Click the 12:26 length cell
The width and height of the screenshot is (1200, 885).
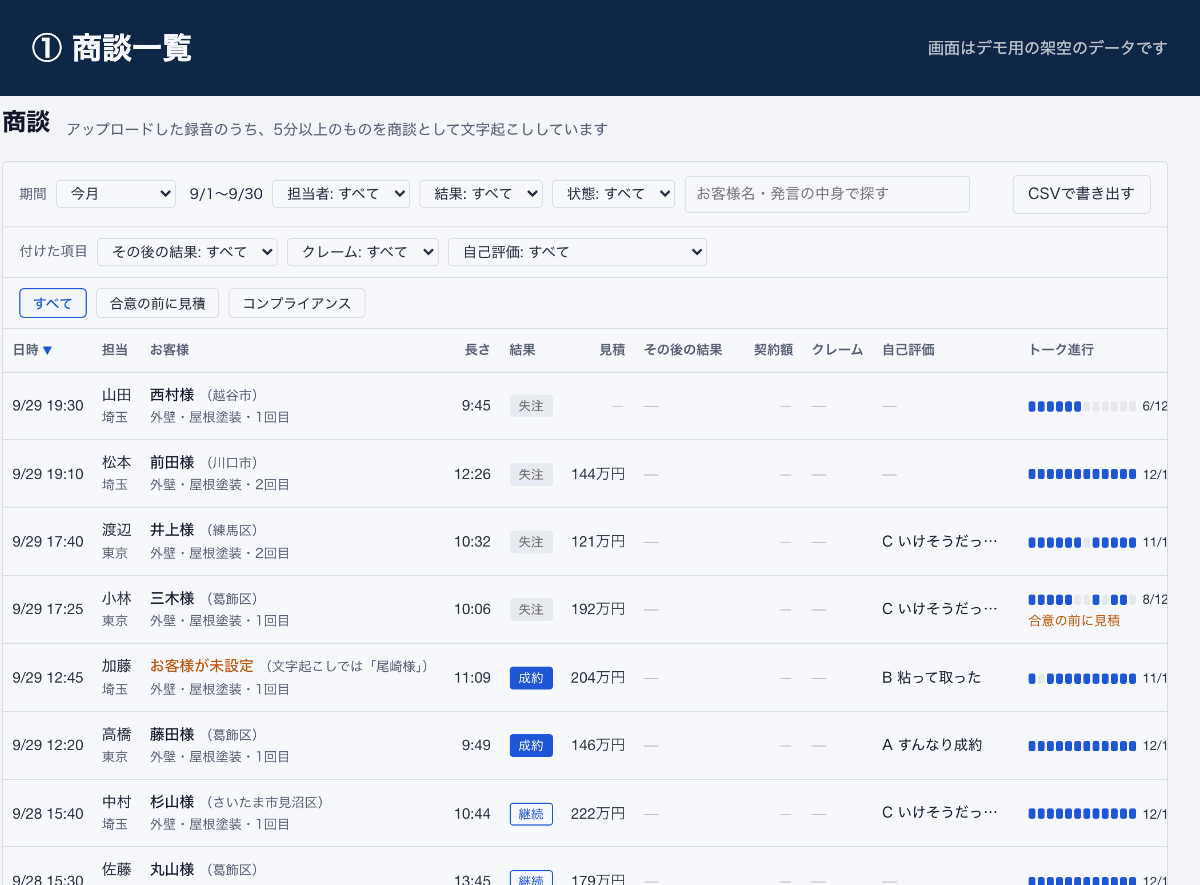(x=472, y=474)
